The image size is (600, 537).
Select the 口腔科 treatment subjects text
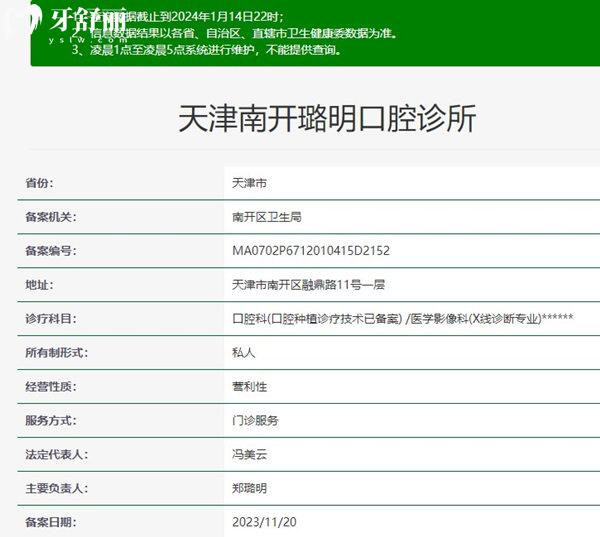403,318
